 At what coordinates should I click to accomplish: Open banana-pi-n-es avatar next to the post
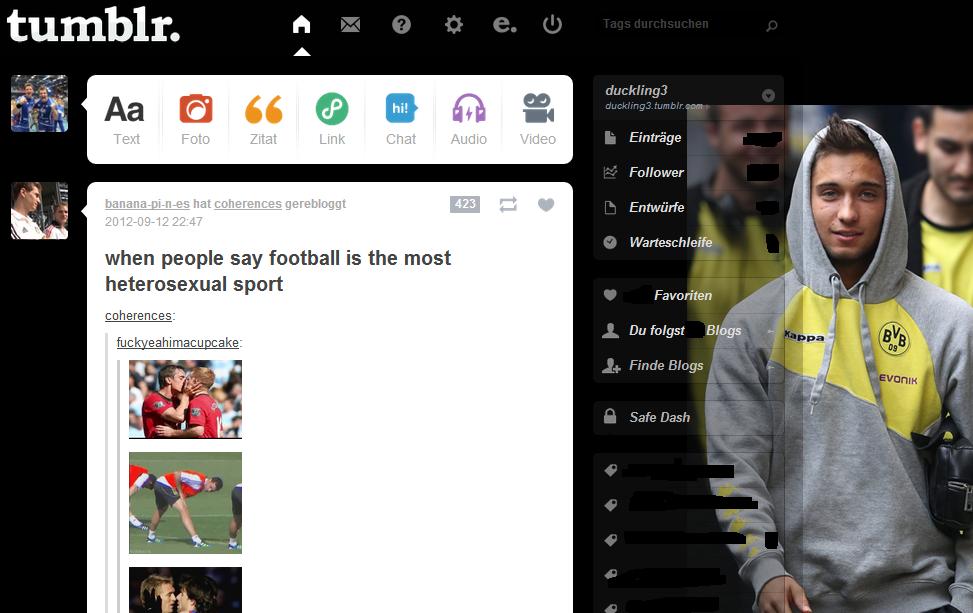[x=39, y=211]
